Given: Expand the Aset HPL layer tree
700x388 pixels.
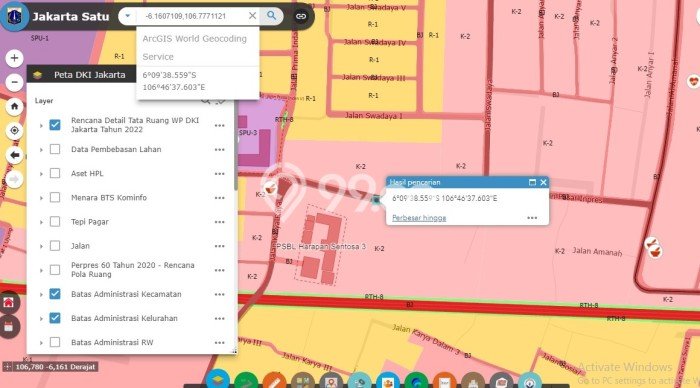Looking at the screenshot, I should [41, 174].
